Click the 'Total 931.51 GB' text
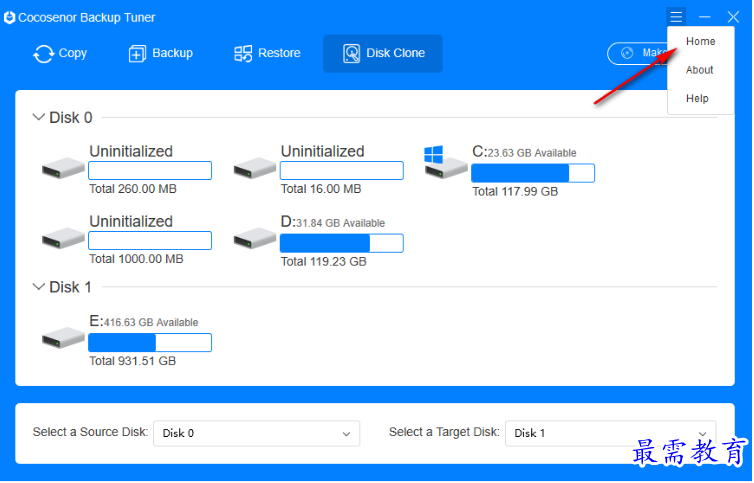Screen dimensions: 754x483 [133, 361]
